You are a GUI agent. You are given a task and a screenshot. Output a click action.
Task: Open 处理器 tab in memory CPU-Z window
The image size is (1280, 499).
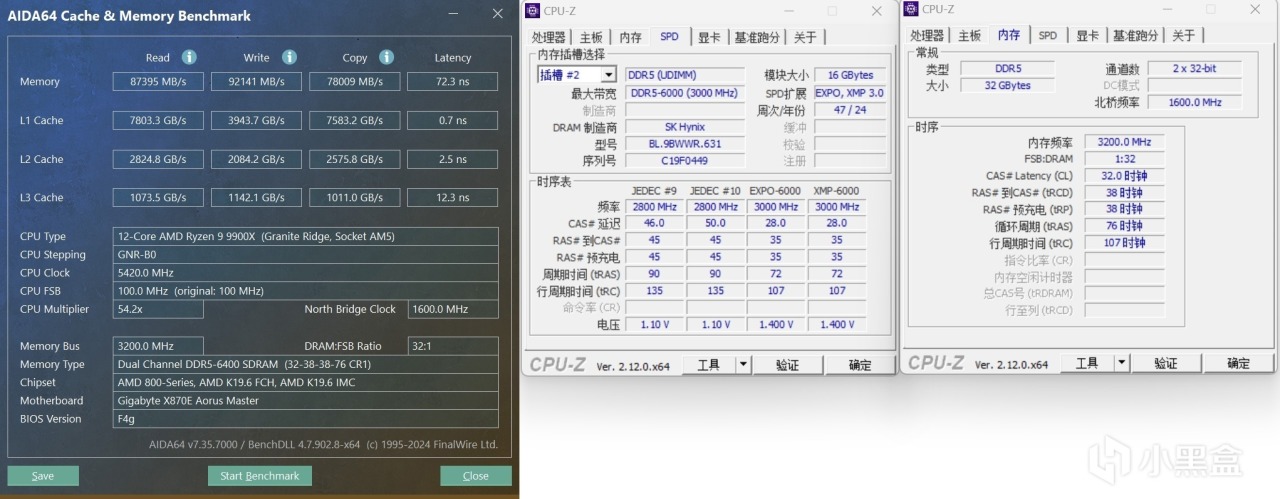[x=928, y=36]
